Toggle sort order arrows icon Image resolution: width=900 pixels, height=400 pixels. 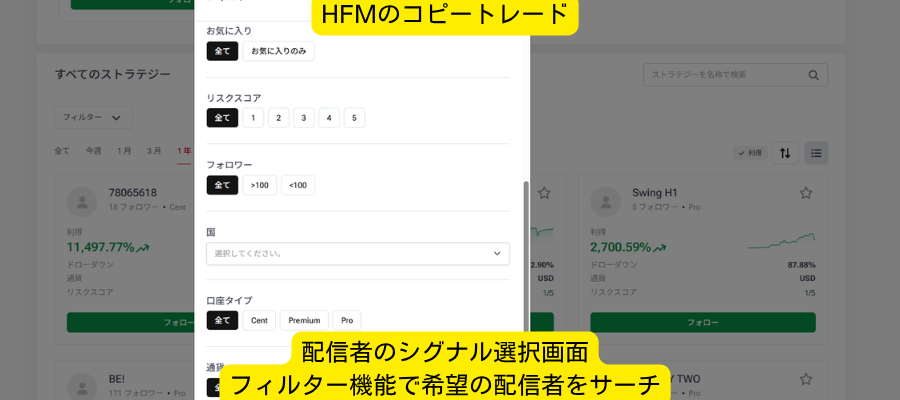coord(785,153)
